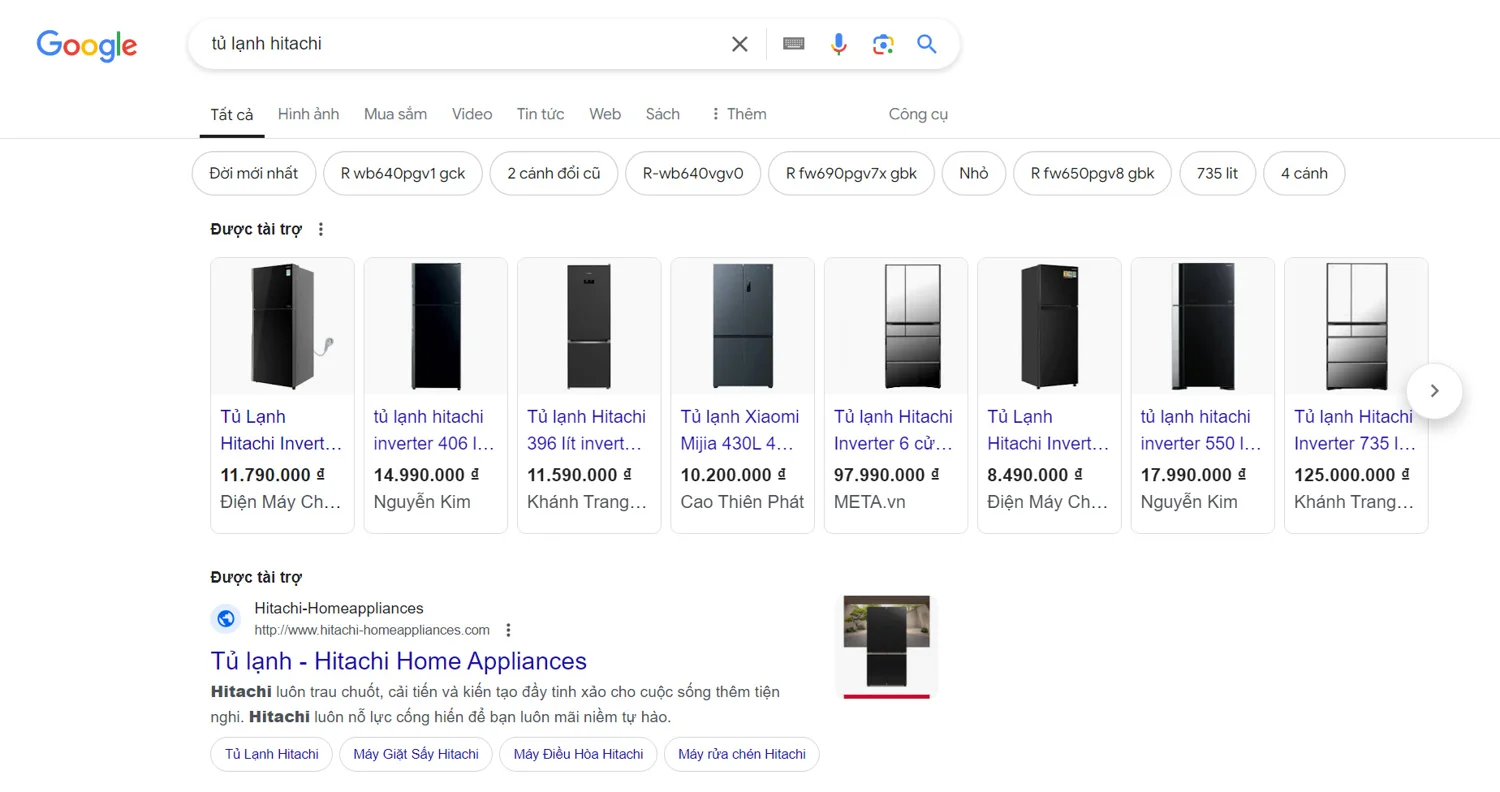Viewport: 1500px width, 792px height.
Task: Open fridge image priced 8.490.000 đ
Action: pos(1049,326)
